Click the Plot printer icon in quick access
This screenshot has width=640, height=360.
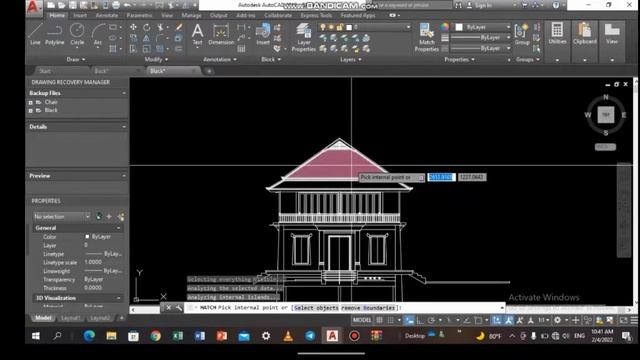point(116,5)
